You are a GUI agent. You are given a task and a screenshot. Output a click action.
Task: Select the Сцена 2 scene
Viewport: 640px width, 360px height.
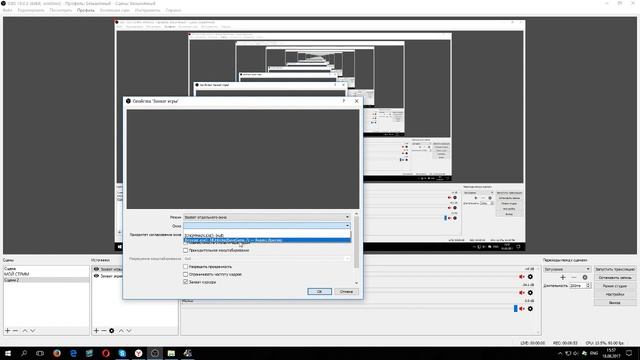(x=46, y=280)
